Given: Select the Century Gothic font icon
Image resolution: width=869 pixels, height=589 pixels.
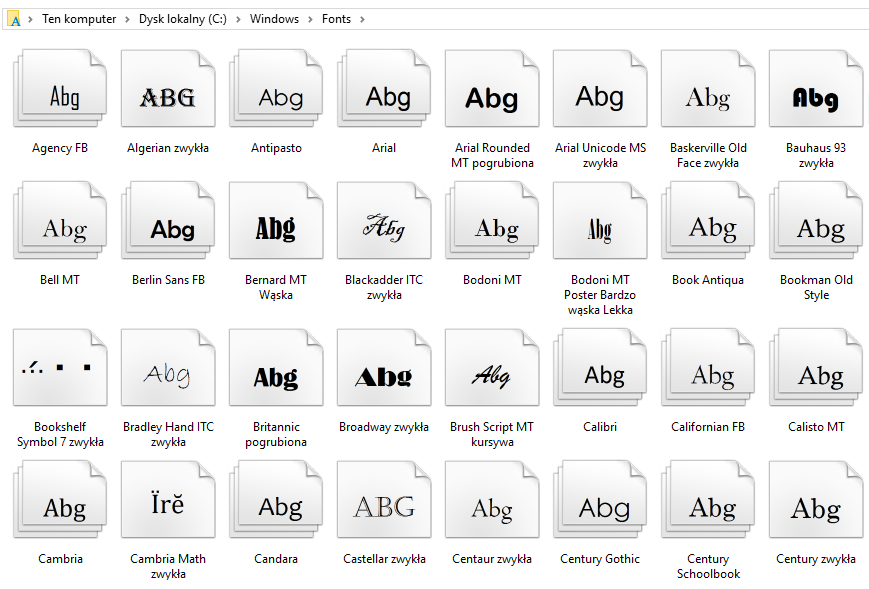Looking at the screenshot, I should [600, 499].
